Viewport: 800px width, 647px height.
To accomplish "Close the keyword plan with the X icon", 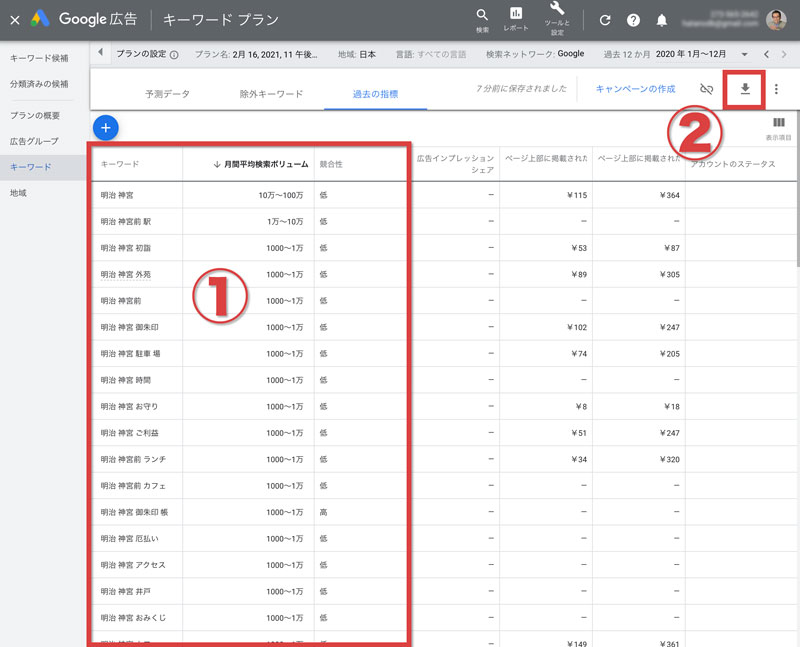I will (x=15, y=20).
